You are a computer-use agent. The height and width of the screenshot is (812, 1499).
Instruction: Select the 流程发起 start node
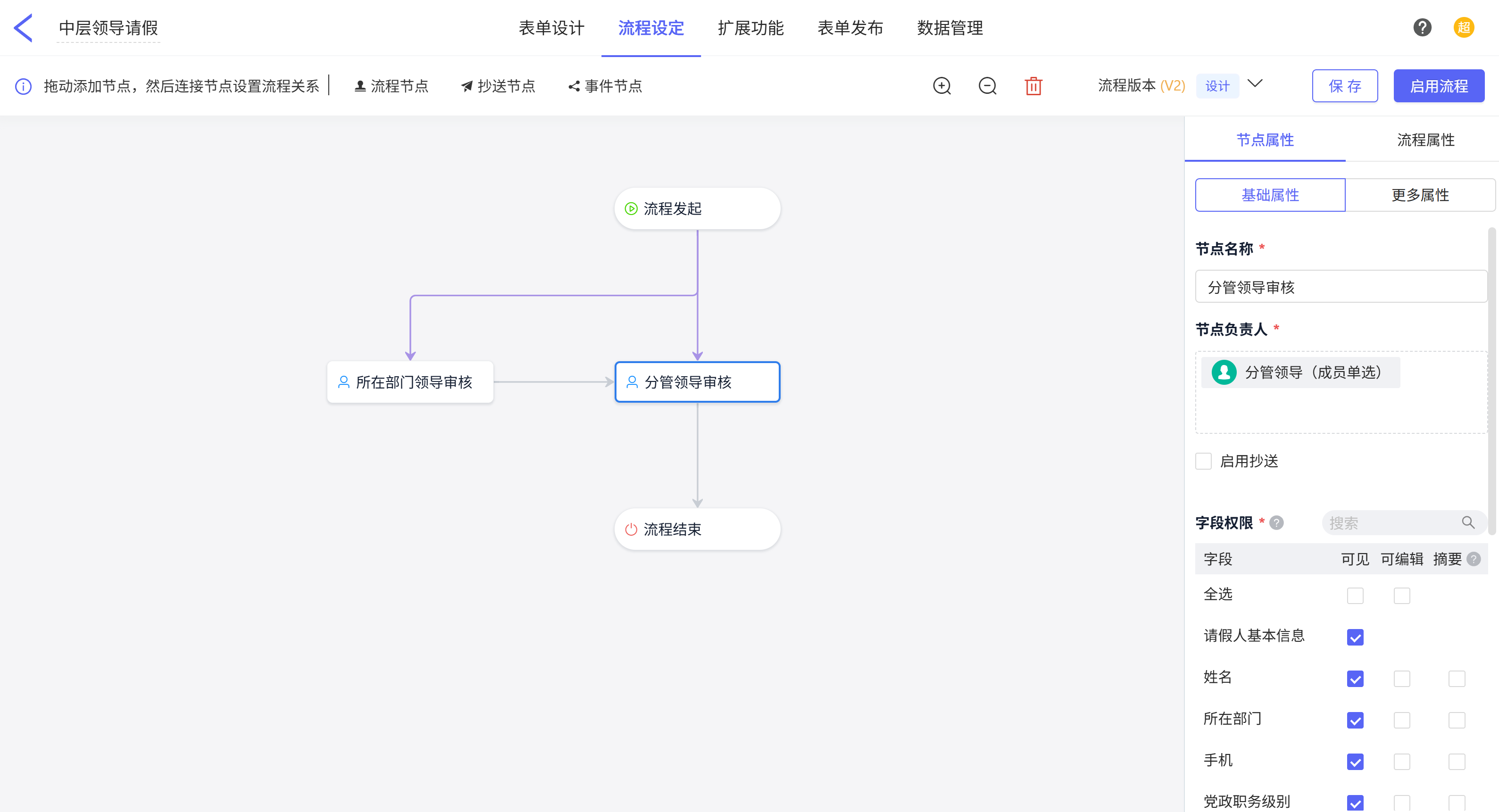click(x=697, y=208)
